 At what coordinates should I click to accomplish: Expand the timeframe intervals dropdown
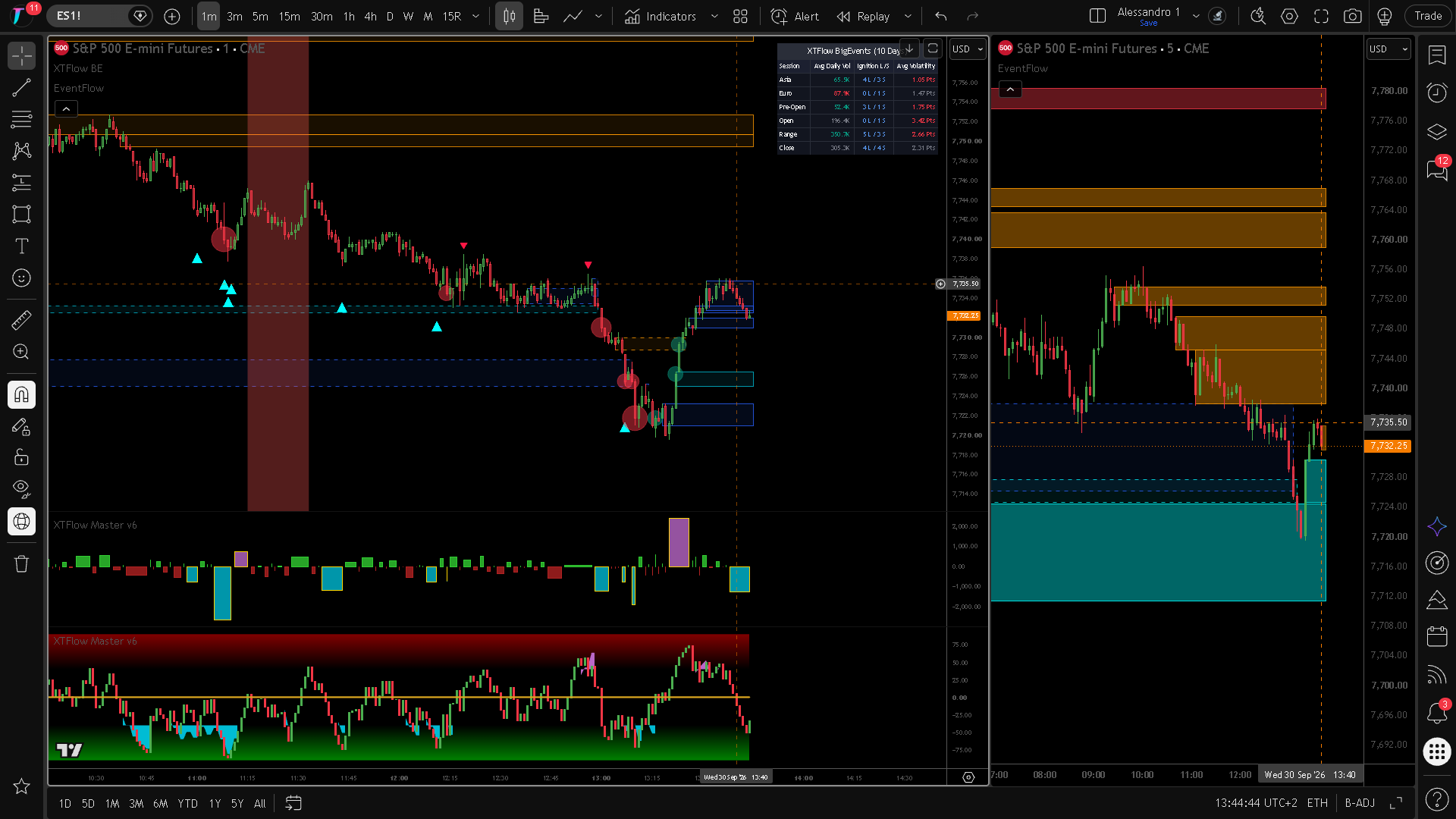(x=476, y=16)
